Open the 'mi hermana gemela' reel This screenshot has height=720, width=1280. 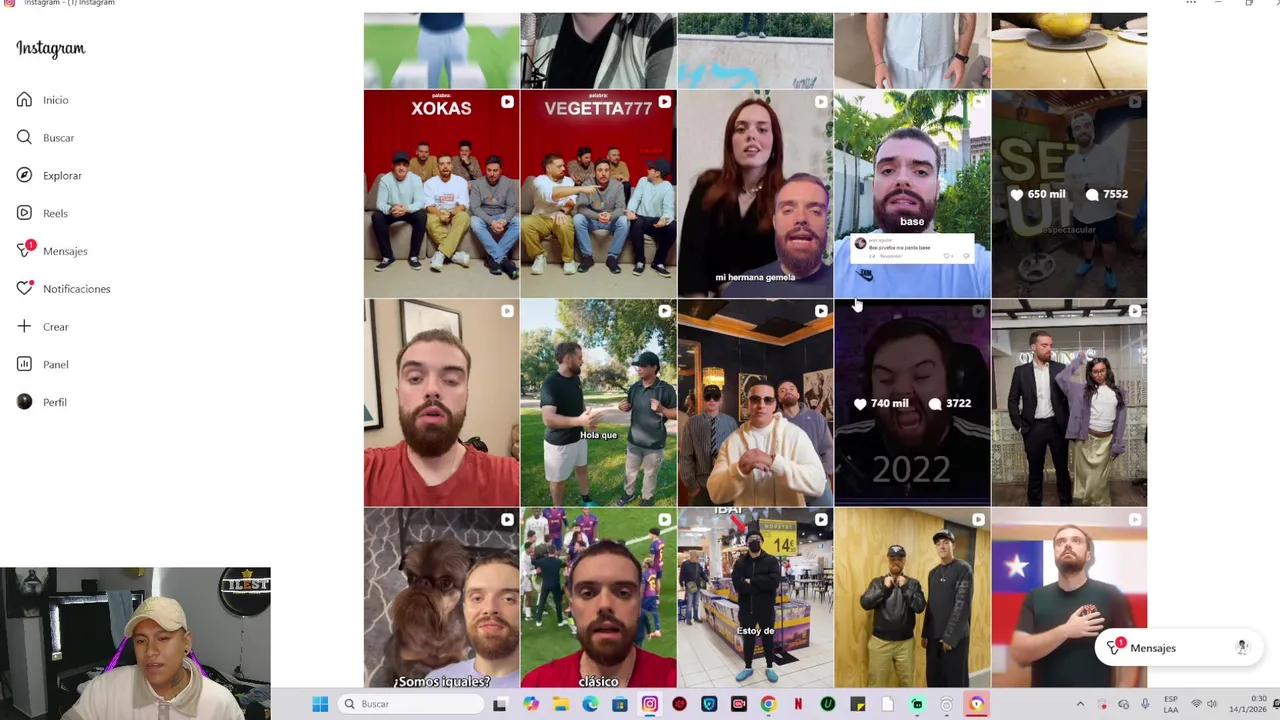point(755,194)
